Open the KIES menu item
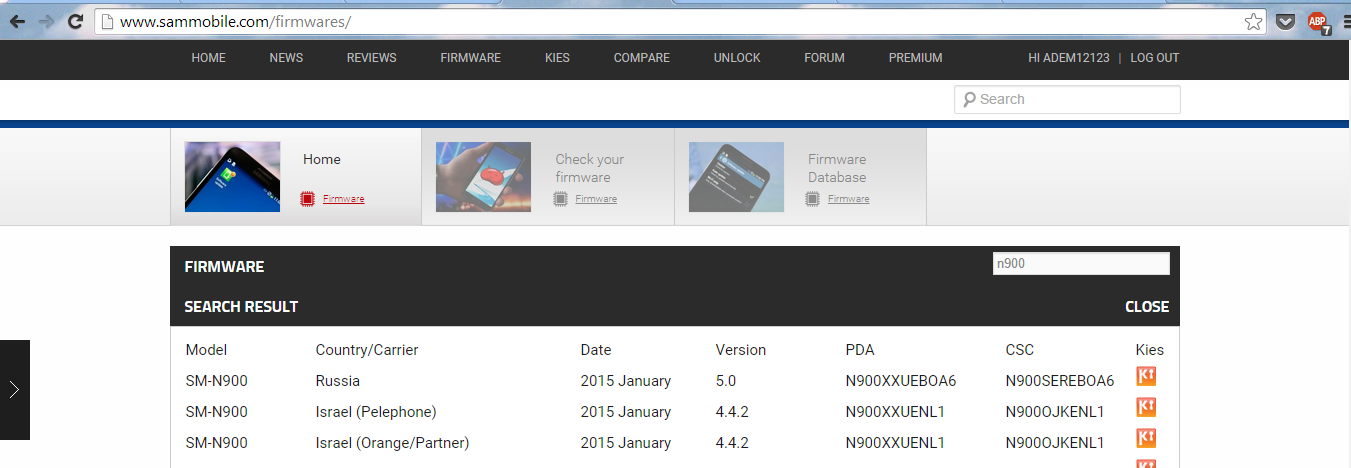 coord(558,58)
